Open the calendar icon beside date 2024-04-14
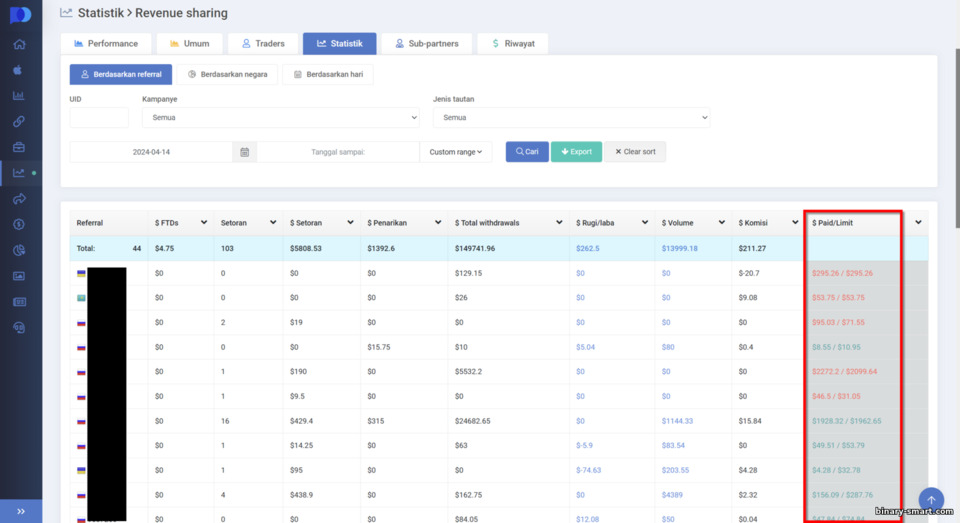Image resolution: width=960 pixels, height=523 pixels. (244, 152)
